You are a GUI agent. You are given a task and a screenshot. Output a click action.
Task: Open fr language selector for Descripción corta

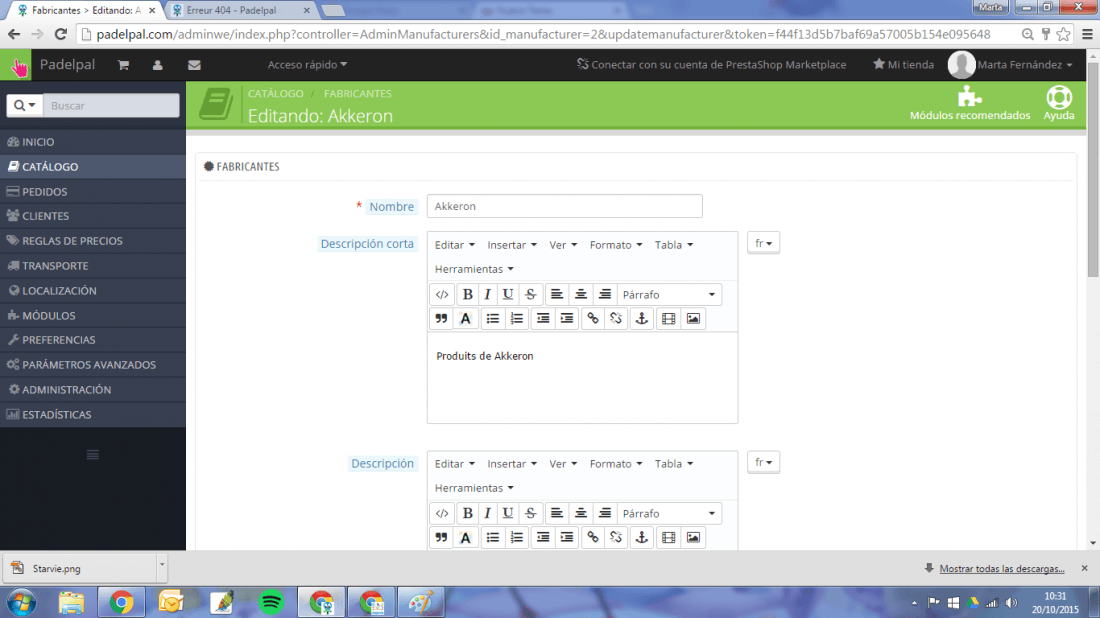pos(763,243)
